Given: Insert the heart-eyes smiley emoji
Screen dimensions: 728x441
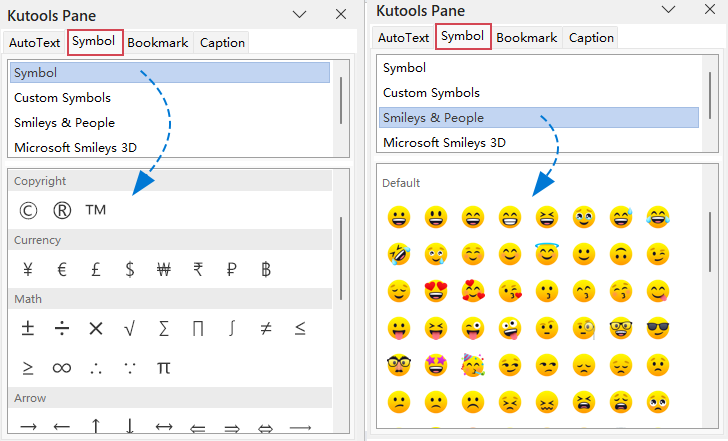Looking at the screenshot, I should click(436, 291).
